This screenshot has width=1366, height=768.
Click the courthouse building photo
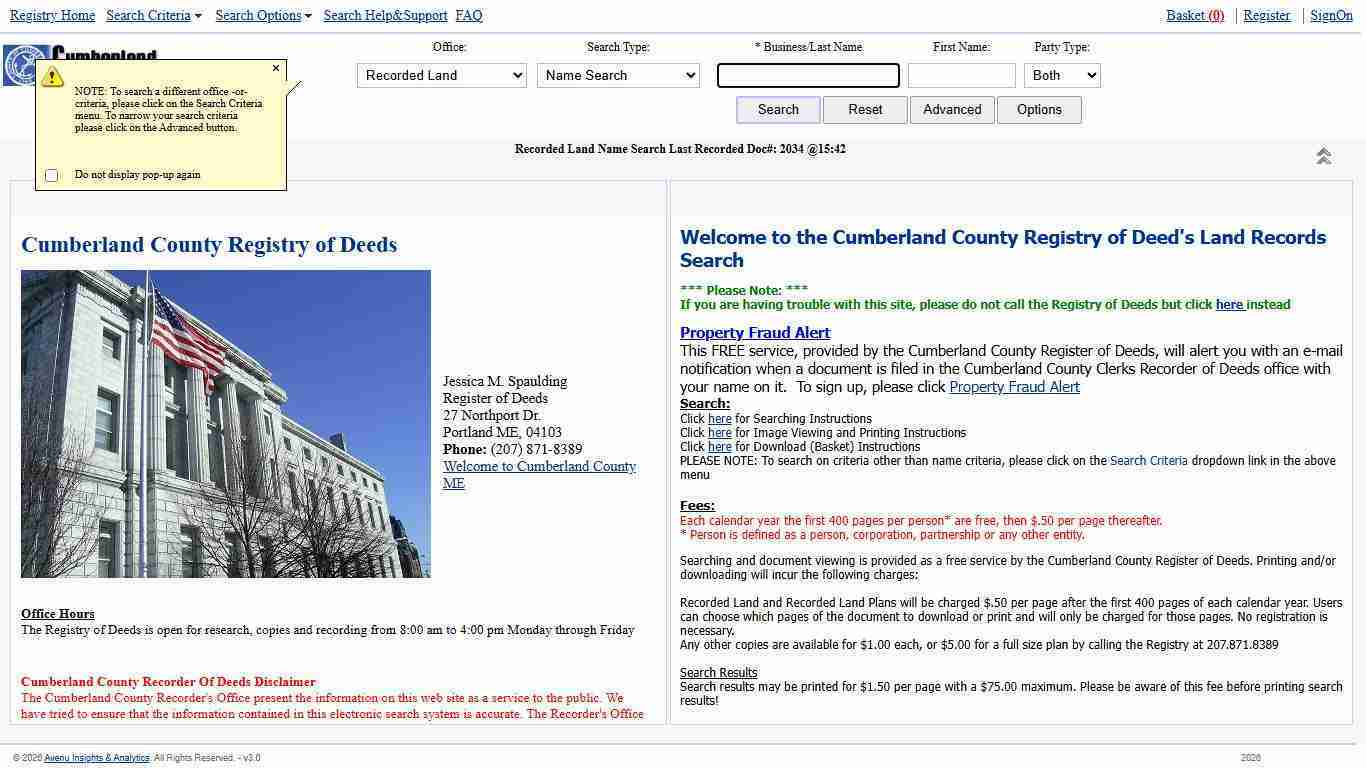click(226, 423)
